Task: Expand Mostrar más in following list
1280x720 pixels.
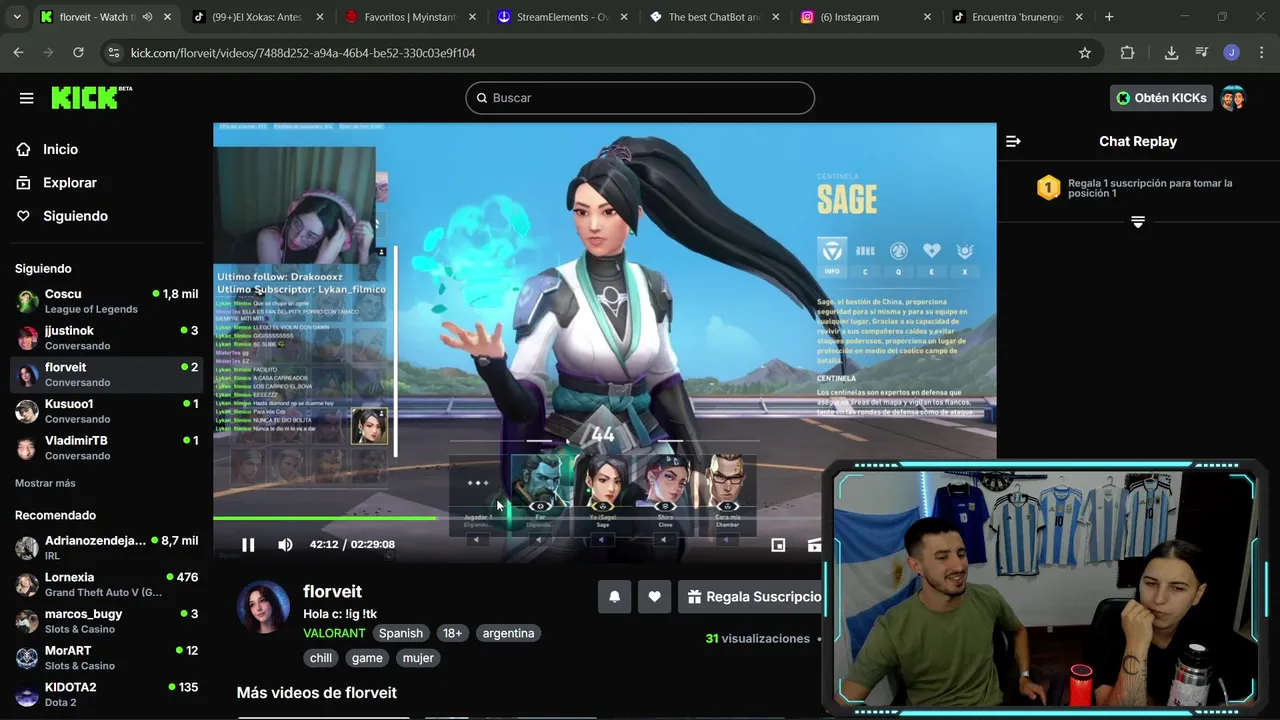Action: (x=45, y=483)
